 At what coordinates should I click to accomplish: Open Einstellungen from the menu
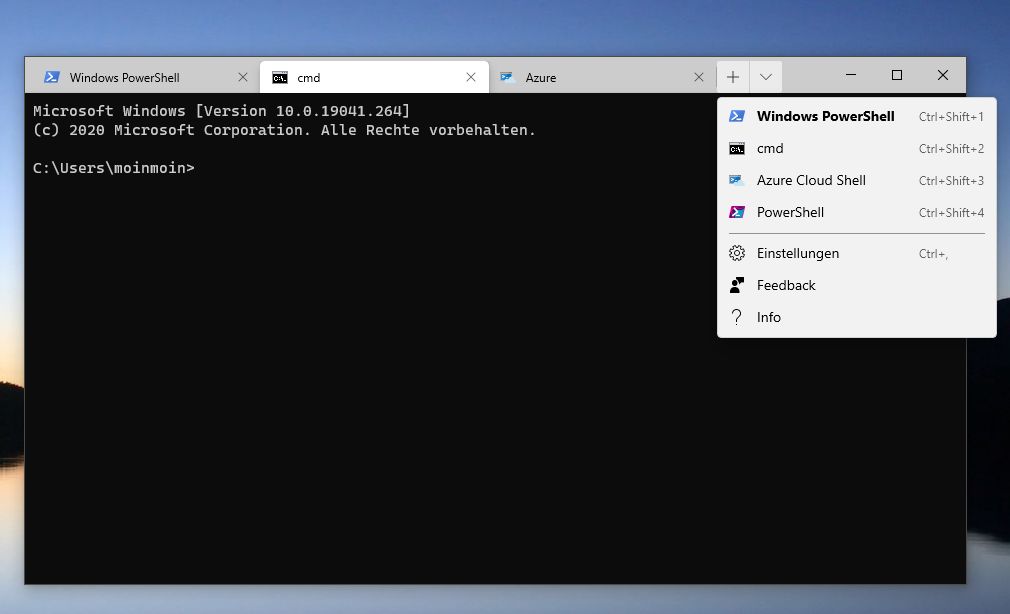coord(857,253)
